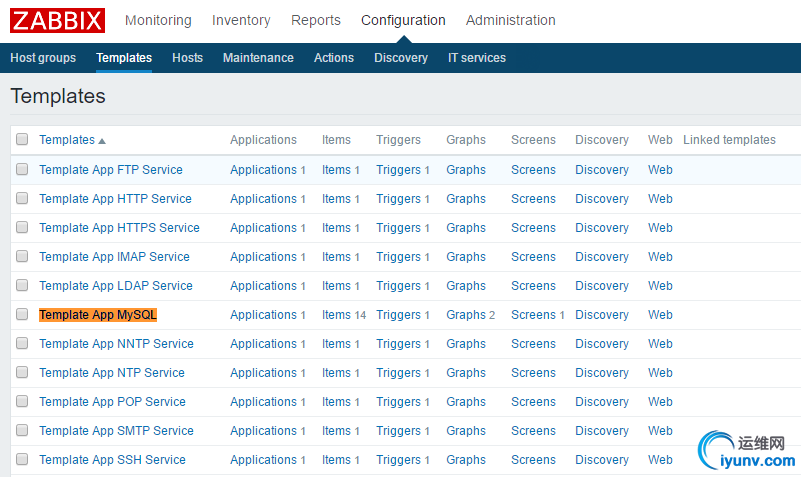Viewport: 801px width, 477px height.
Task: Open the Reports menu
Action: (316, 20)
